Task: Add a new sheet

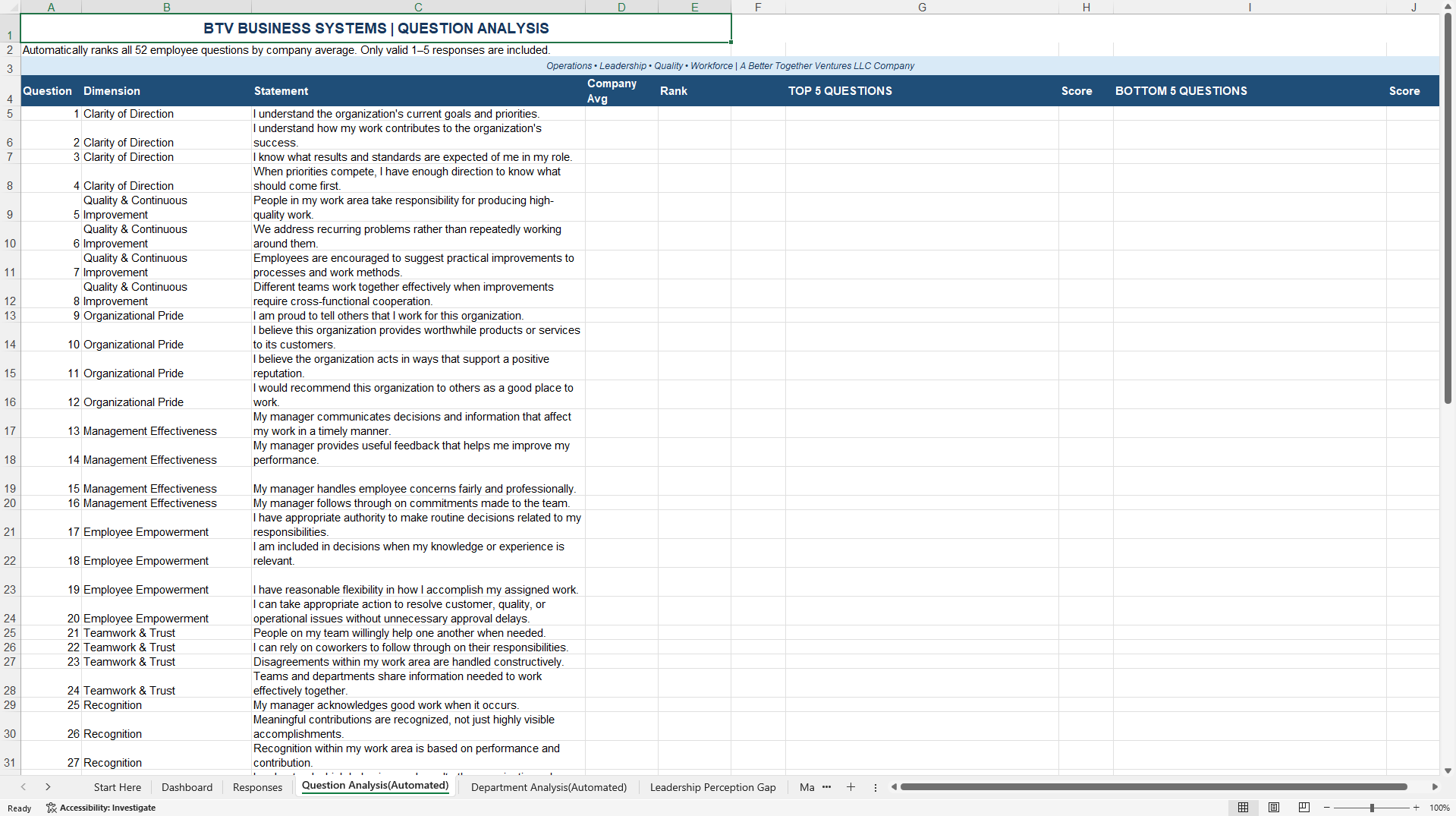Action: click(851, 787)
